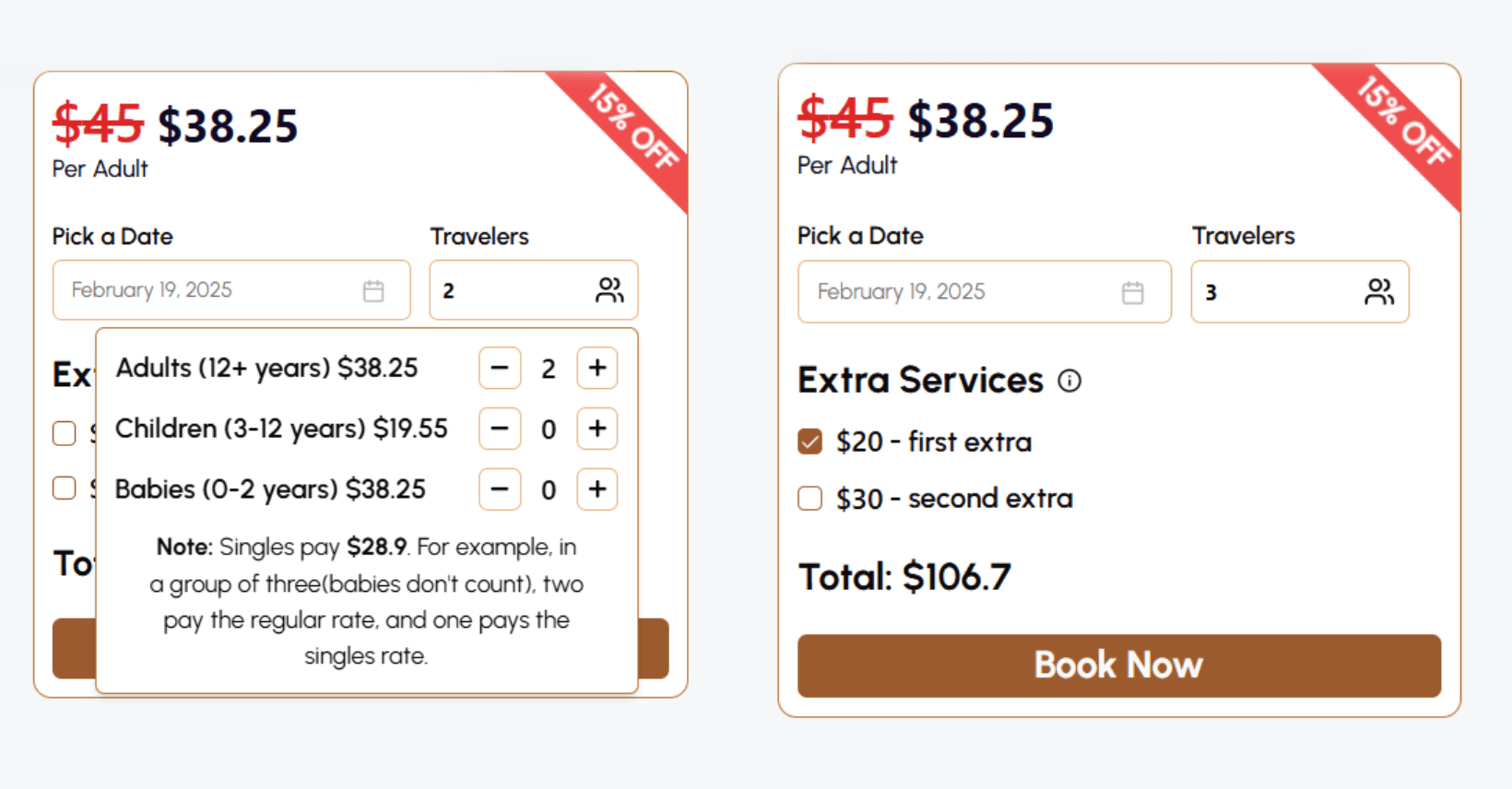The image size is (1512, 789).
Task: Click calendar icon in right date field
Action: [x=1132, y=293]
